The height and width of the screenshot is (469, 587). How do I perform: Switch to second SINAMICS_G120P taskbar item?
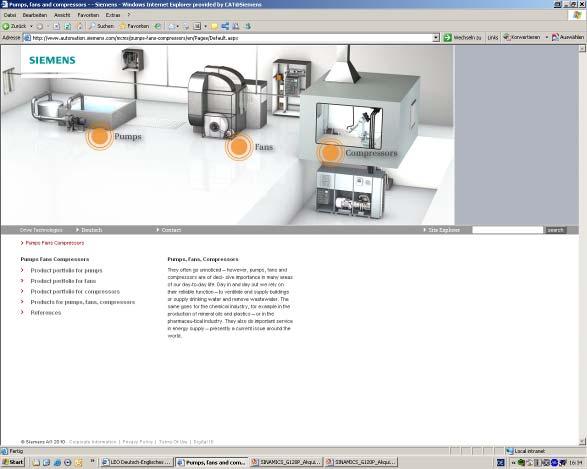(x=361, y=462)
